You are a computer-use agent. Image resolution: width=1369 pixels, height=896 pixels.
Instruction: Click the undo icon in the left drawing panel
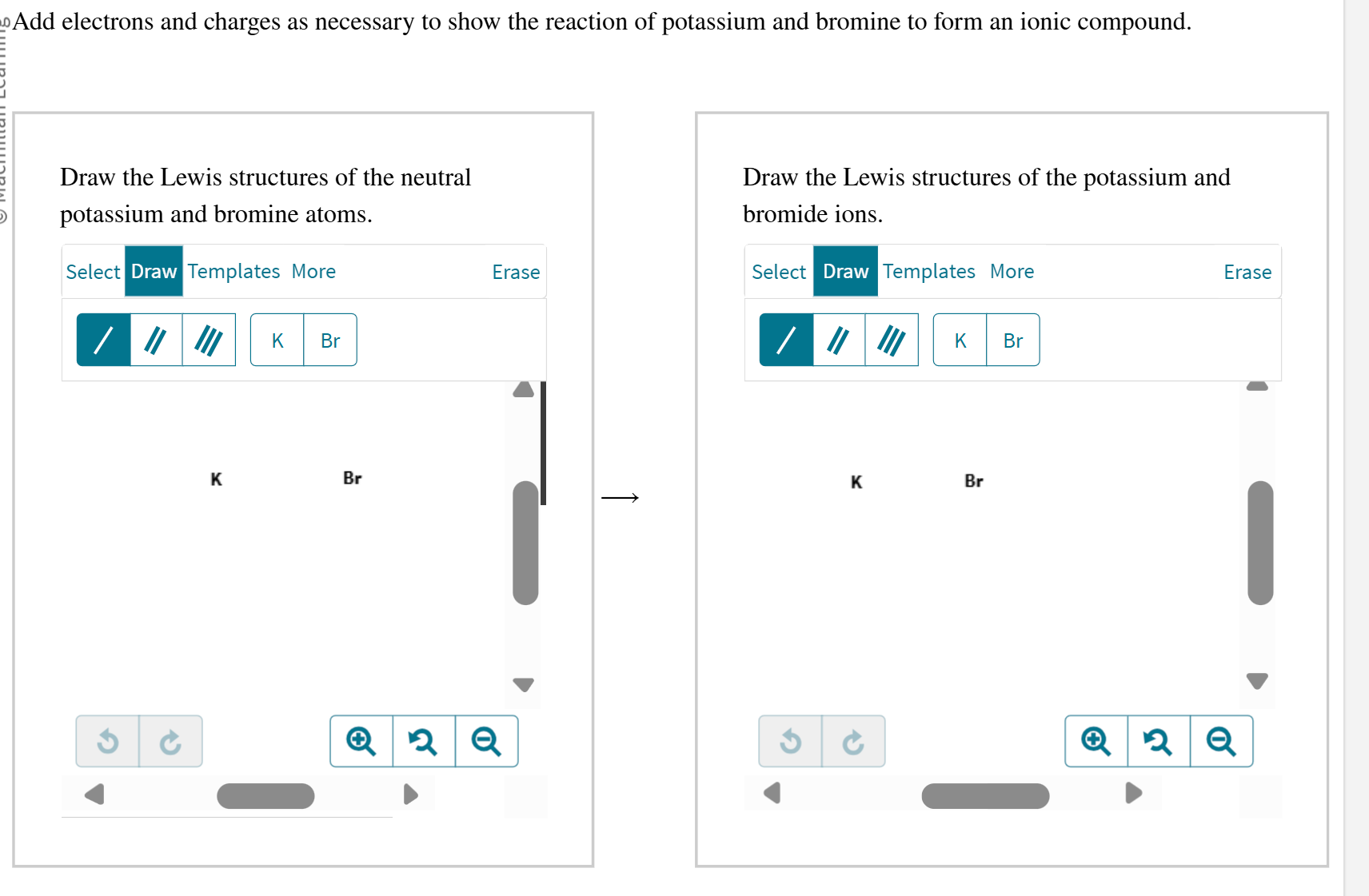[109, 741]
